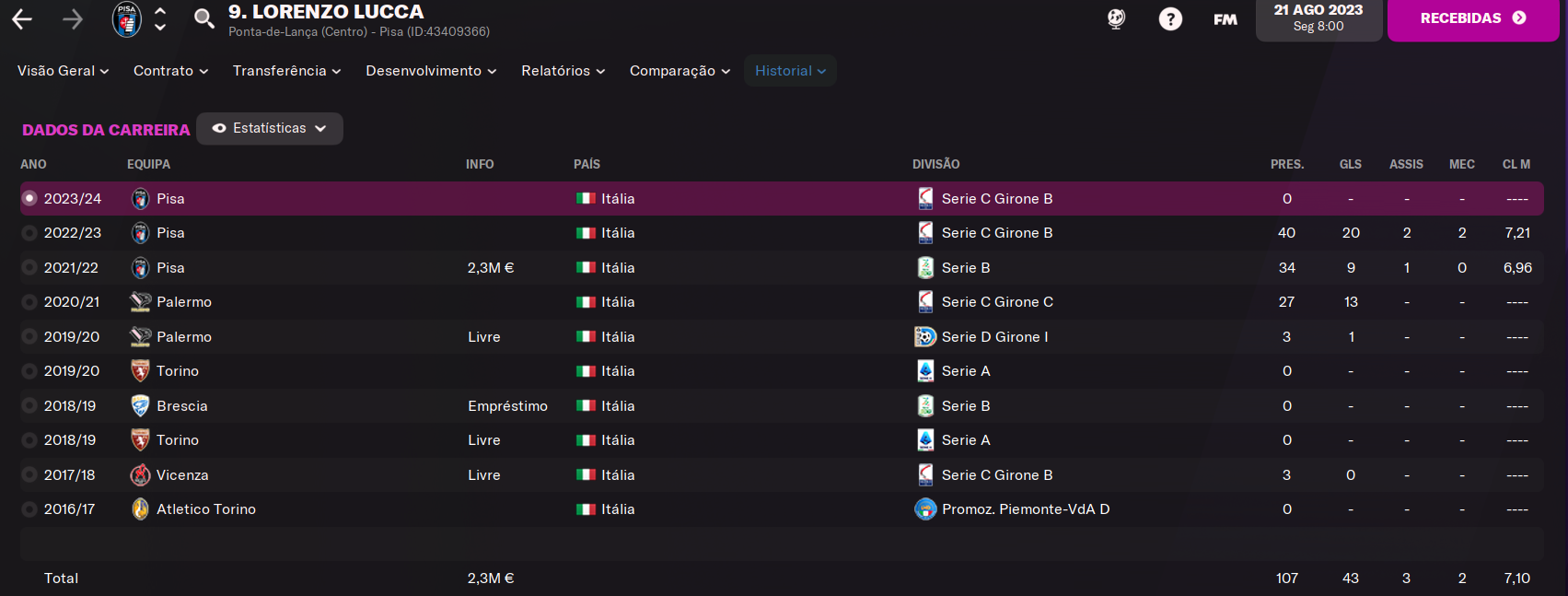This screenshot has height=596, width=1568.
Task: Open the Desenvolvimento menu
Action: (x=431, y=71)
